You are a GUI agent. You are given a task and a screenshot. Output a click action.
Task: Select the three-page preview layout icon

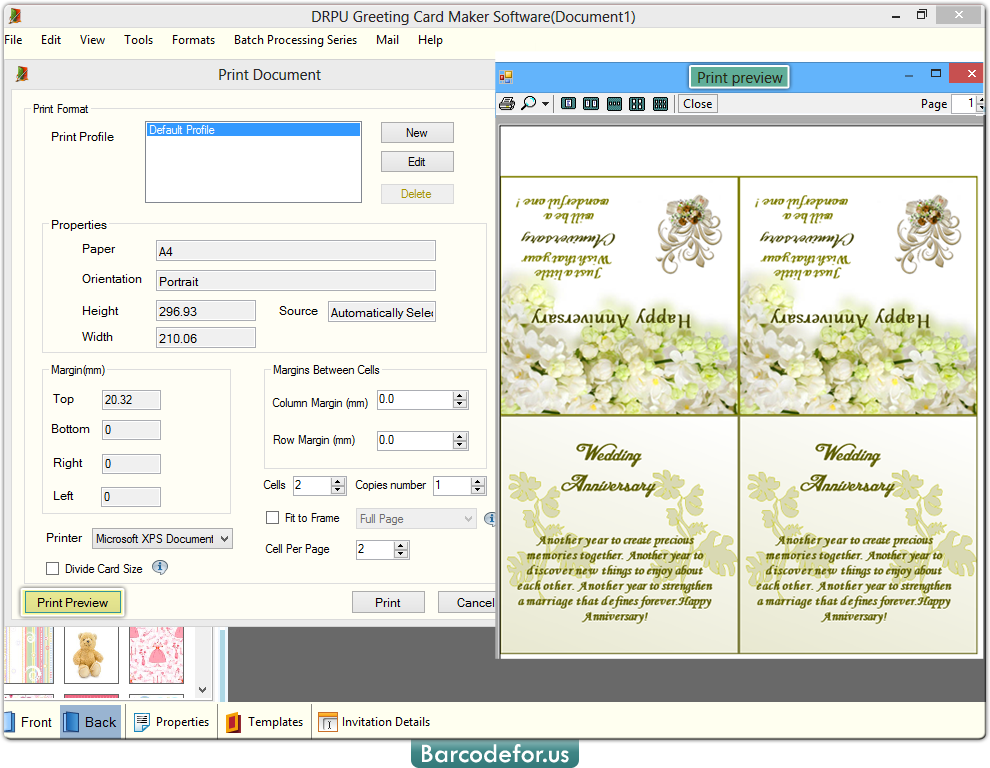614,103
